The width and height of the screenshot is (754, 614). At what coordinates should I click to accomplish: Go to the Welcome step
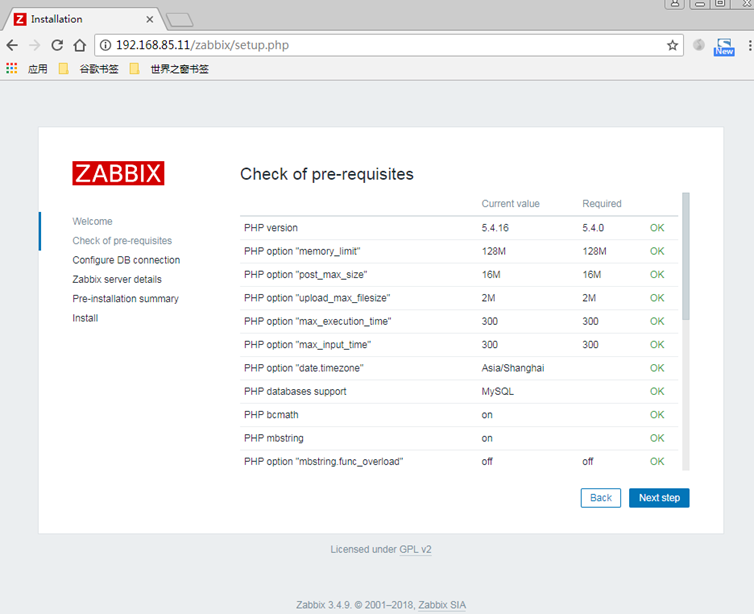coord(92,222)
